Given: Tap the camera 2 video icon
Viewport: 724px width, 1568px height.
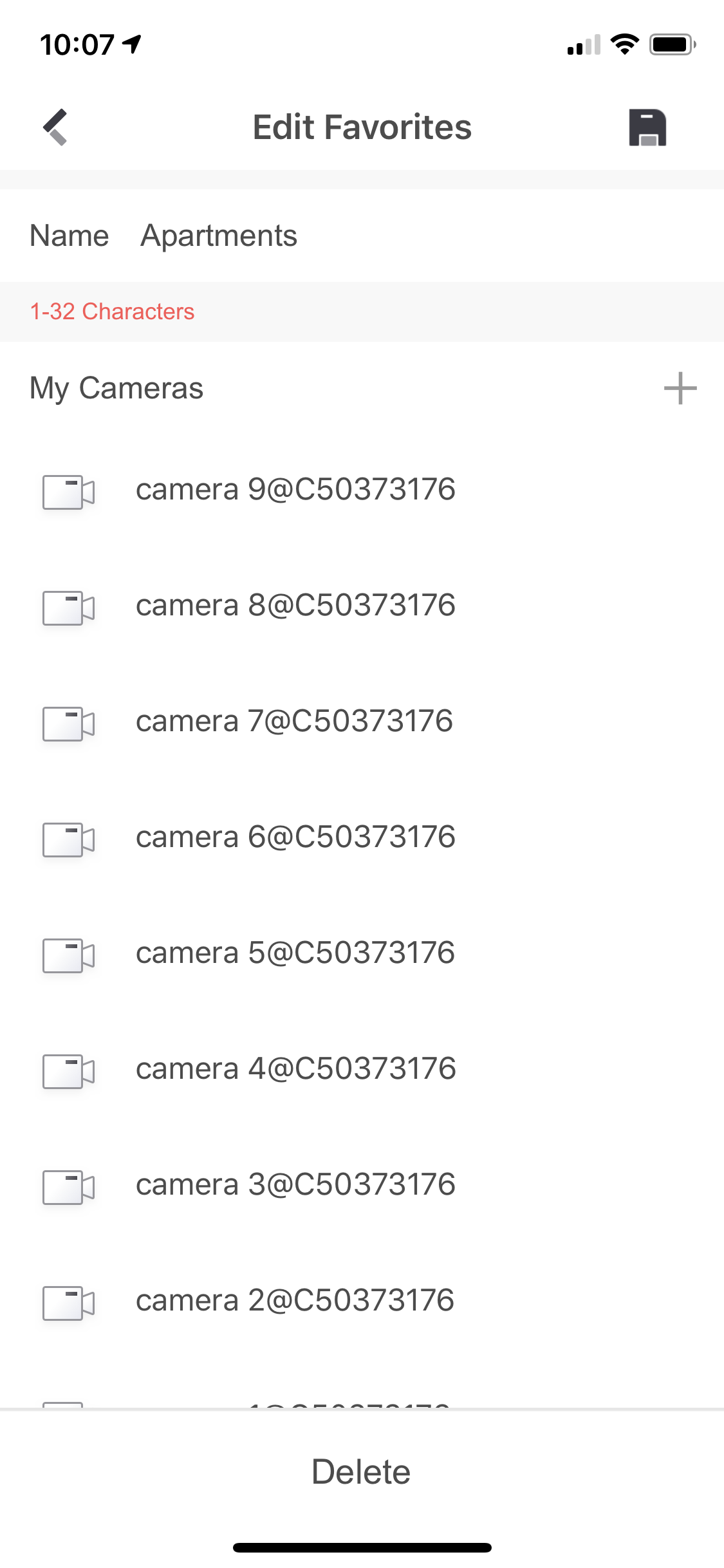Looking at the screenshot, I should click(x=68, y=1303).
